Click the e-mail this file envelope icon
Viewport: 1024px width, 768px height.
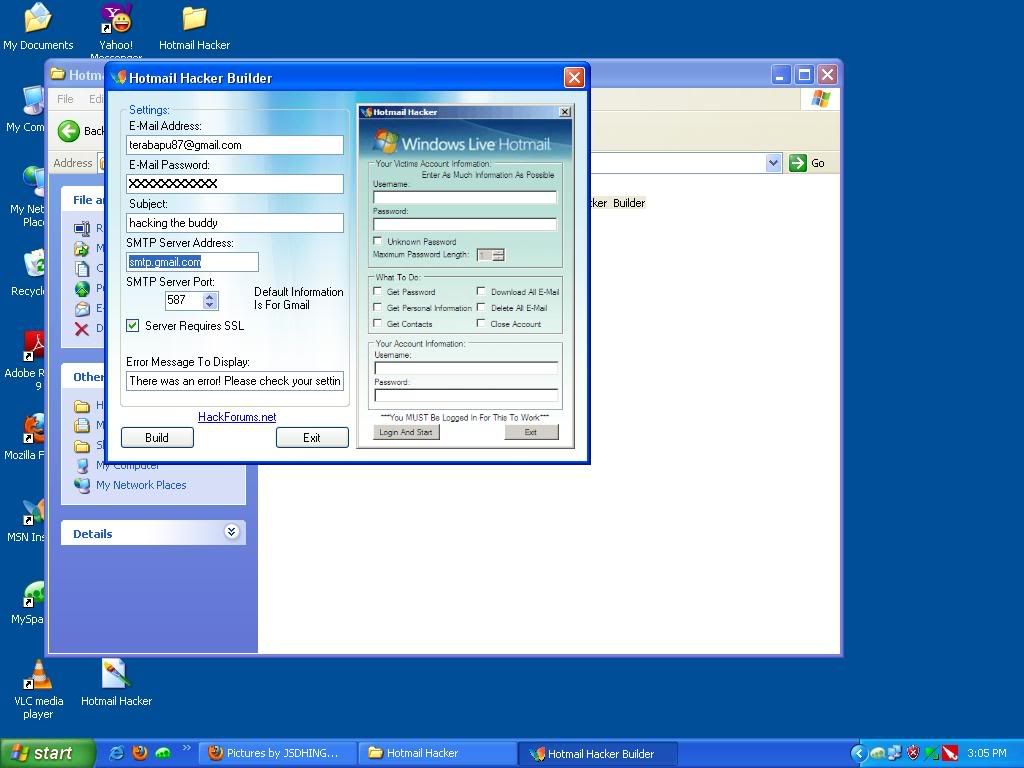click(x=82, y=308)
